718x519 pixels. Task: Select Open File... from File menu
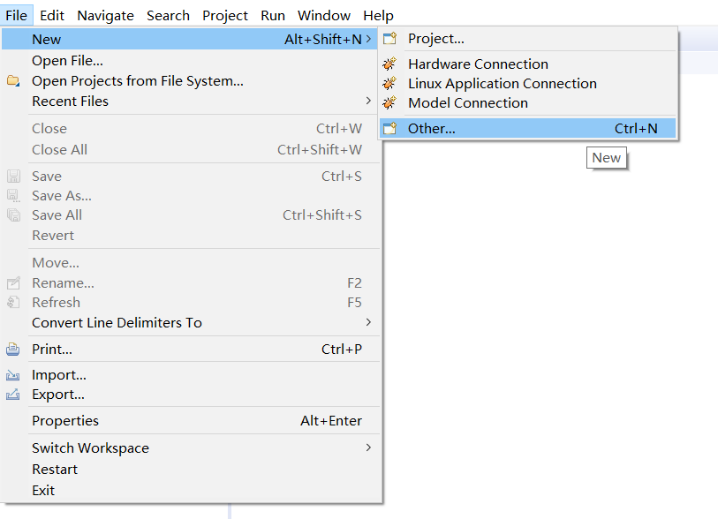67,61
